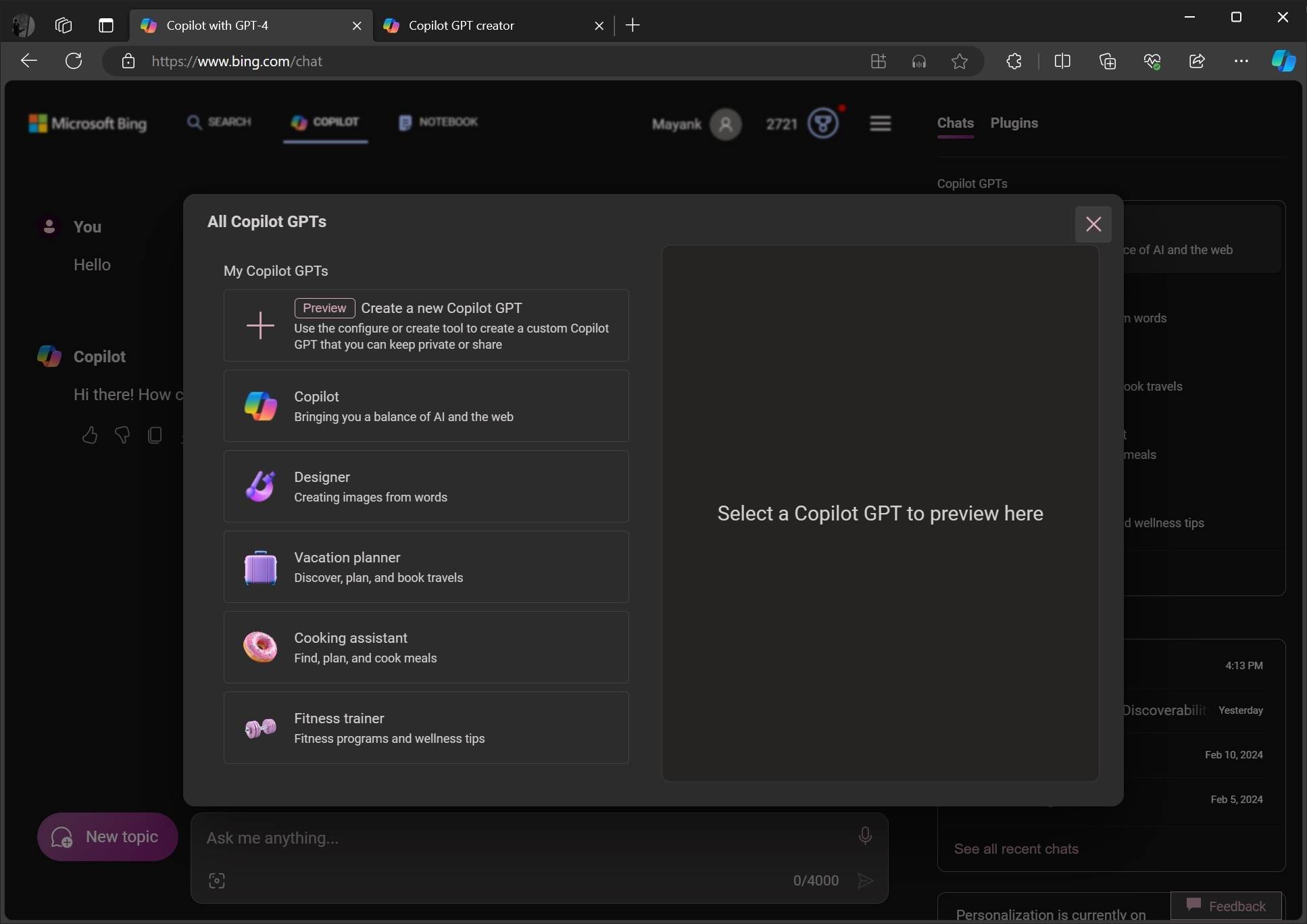This screenshot has height=924, width=1307.
Task: Click the Feedback button
Action: click(x=1226, y=906)
